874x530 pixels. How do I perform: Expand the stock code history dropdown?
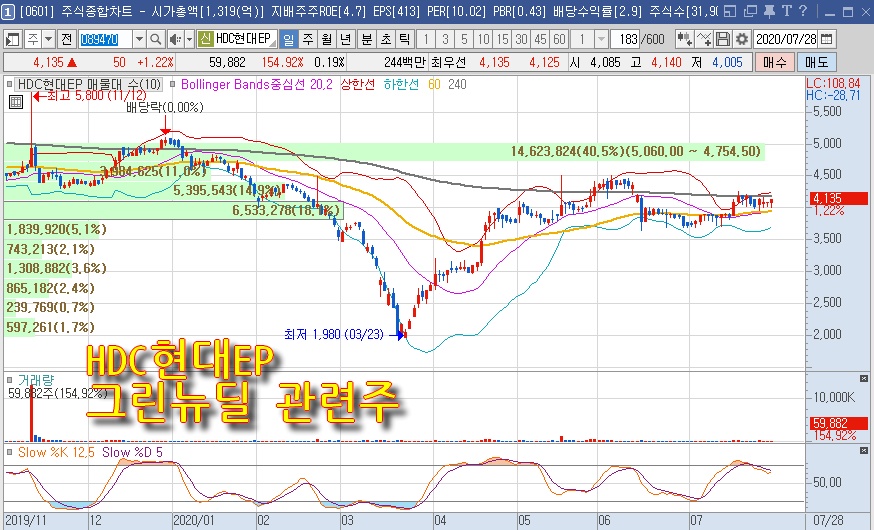pos(139,39)
